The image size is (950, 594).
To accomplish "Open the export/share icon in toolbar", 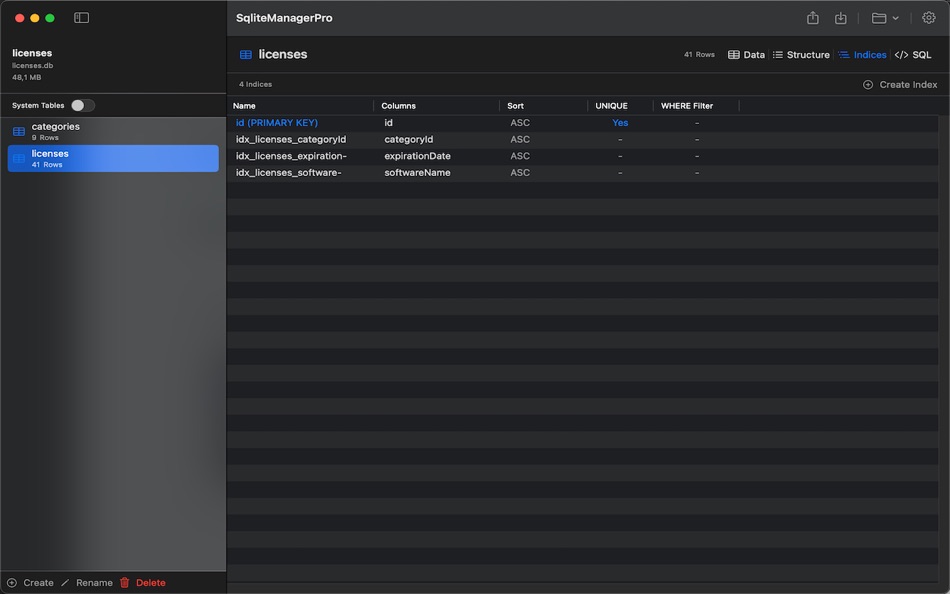I will pos(814,16).
